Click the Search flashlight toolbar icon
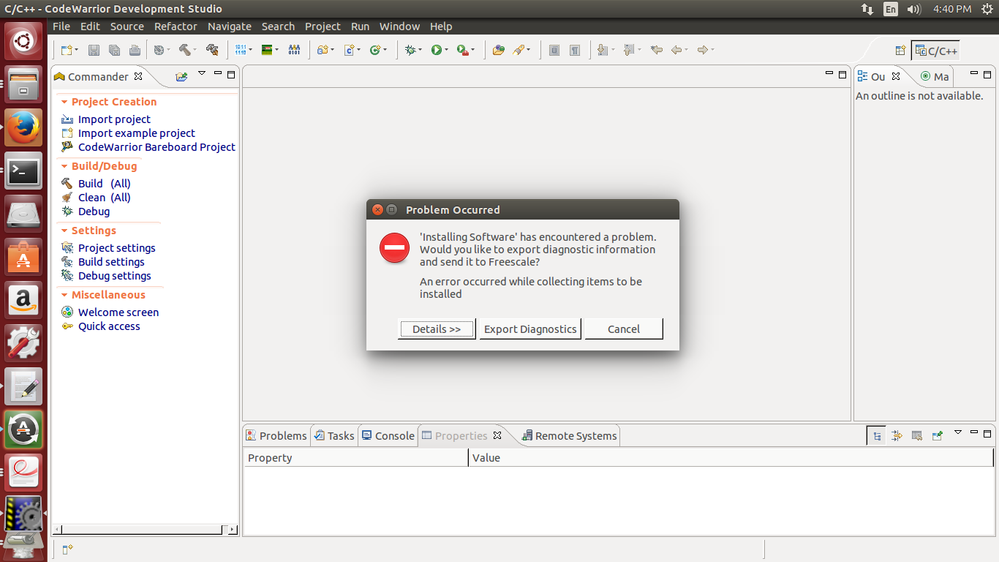Image resolution: width=999 pixels, height=562 pixels. pyautogui.click(x=519, y=50)
